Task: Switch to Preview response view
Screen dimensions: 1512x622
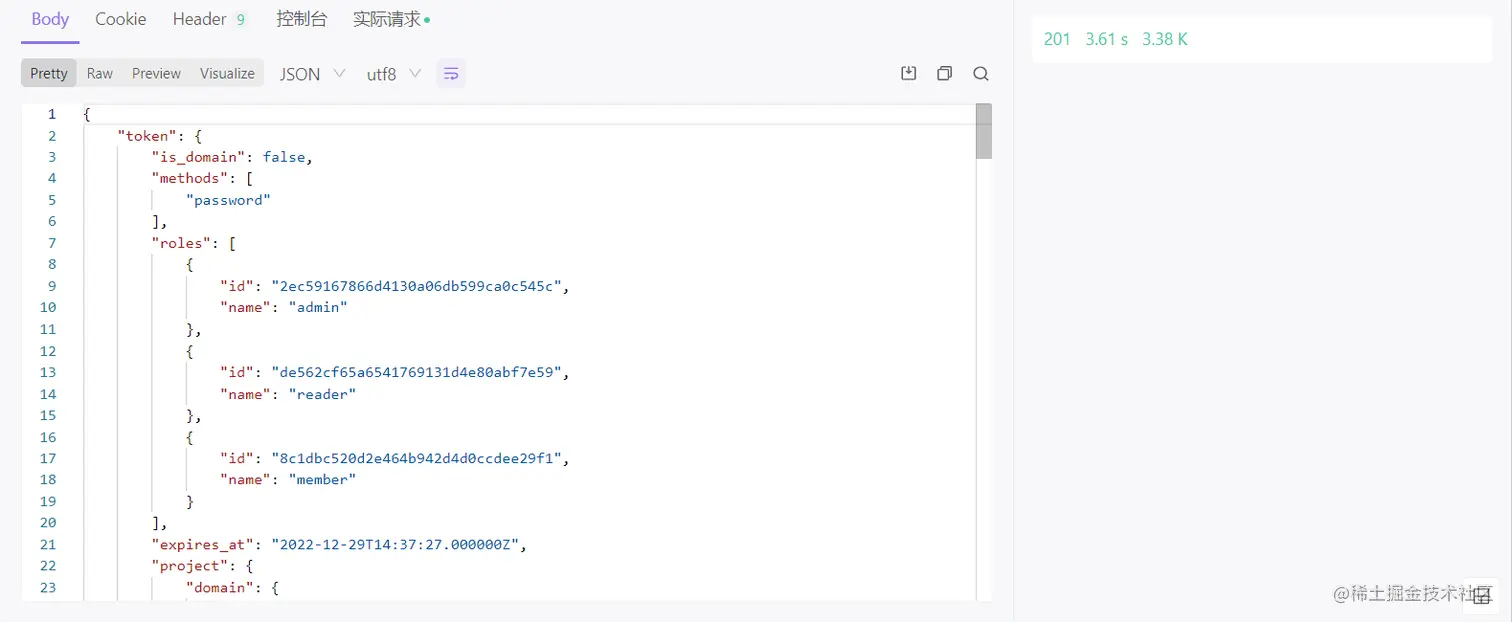Action: click(x=156, y=72)
